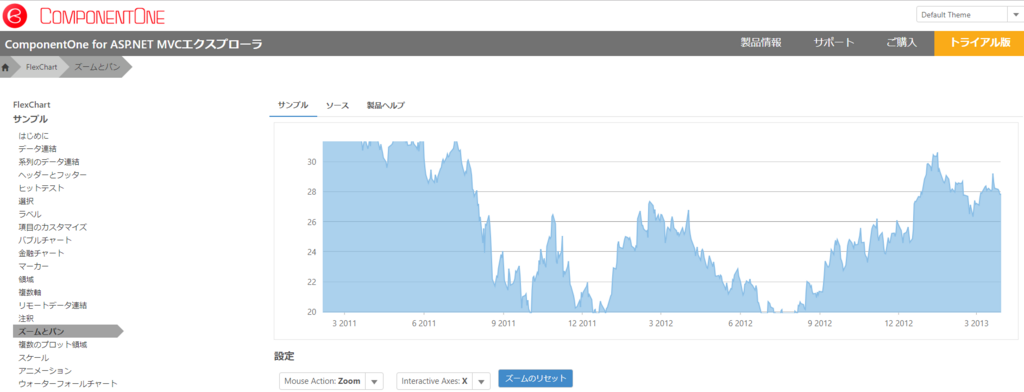Open ヘッダーとフッター in the sidebar
Viewport: 1024px width, 392px height.
pos(52,175)
